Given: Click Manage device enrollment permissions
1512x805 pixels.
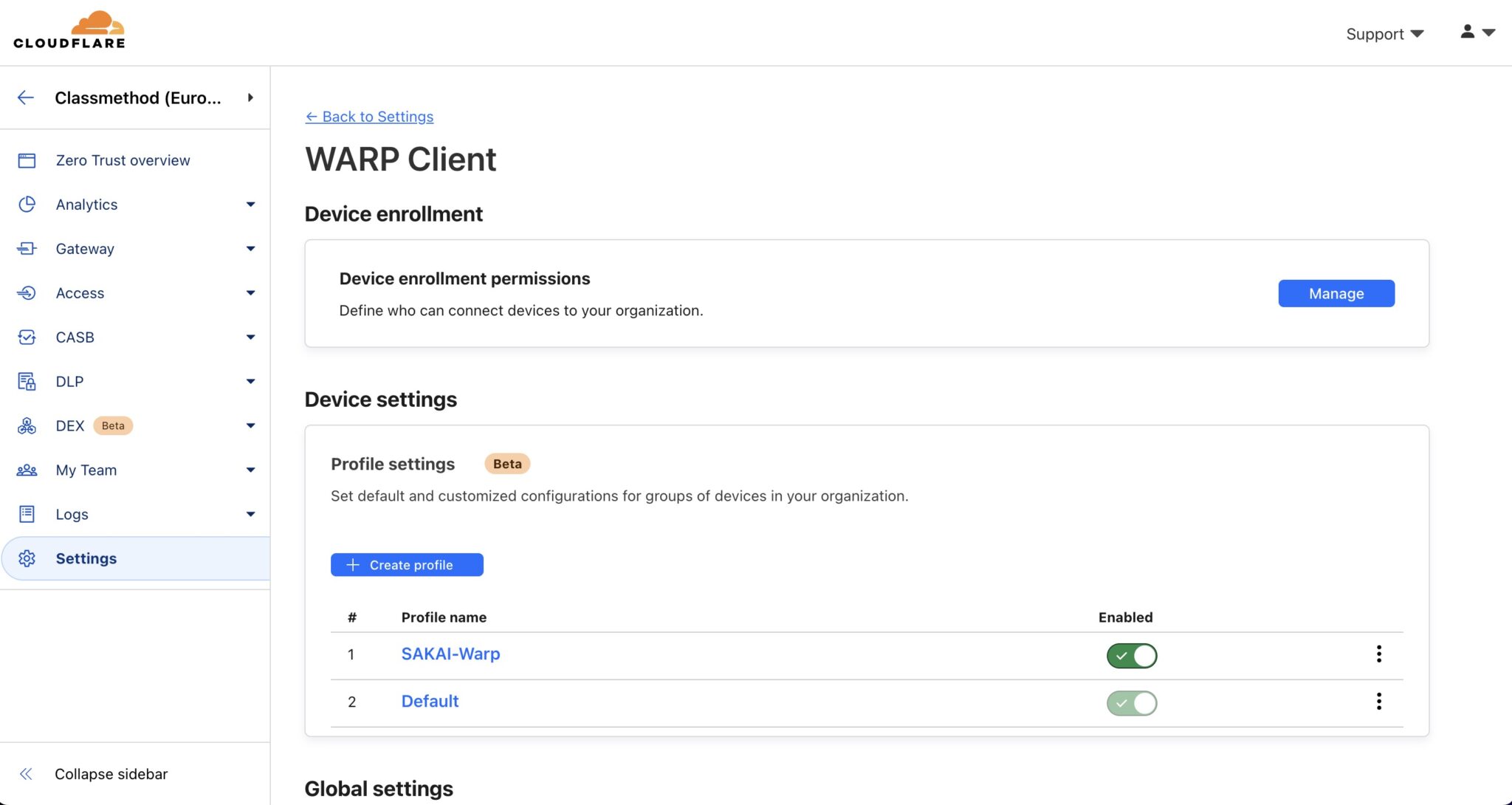Looking at the screenshot, I should click(x=1336, y=293).
